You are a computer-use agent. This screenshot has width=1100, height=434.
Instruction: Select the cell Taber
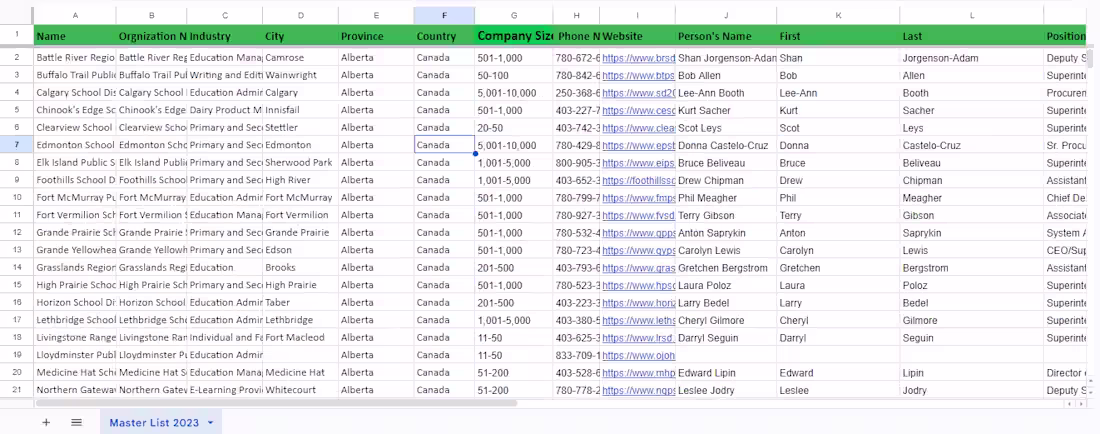(300, 303)
